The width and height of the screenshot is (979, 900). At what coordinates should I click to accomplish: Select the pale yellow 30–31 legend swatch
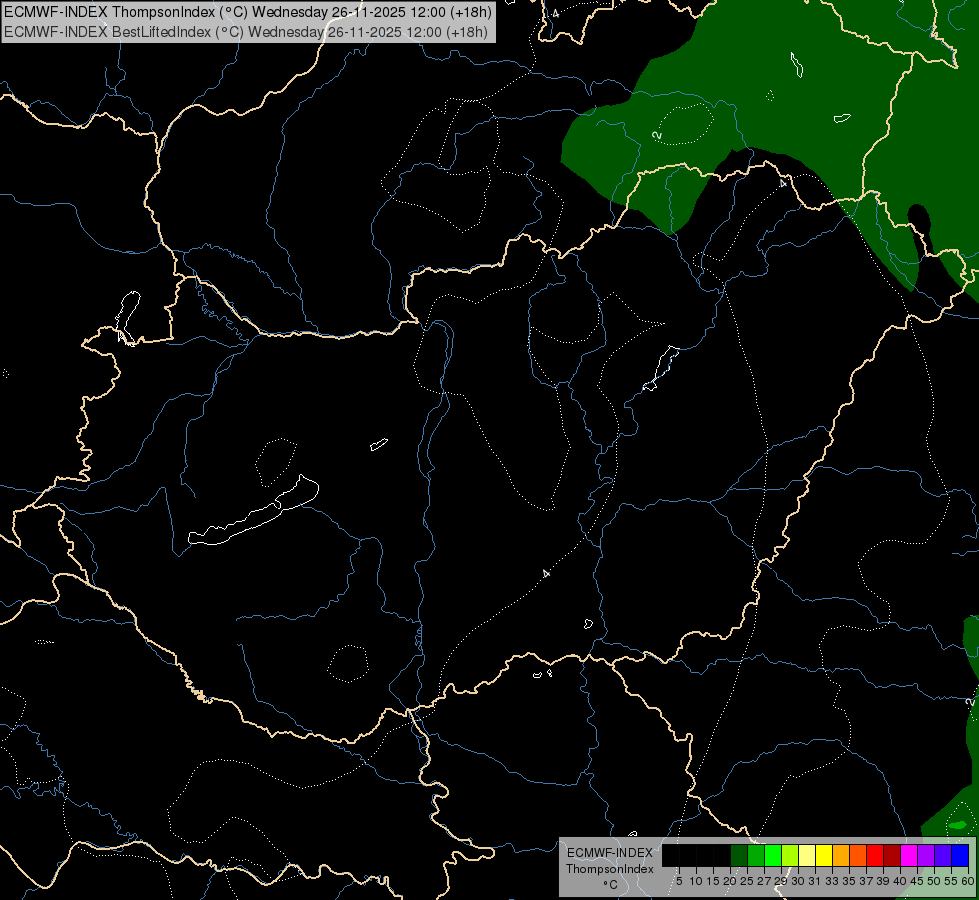tap(807, 855)
